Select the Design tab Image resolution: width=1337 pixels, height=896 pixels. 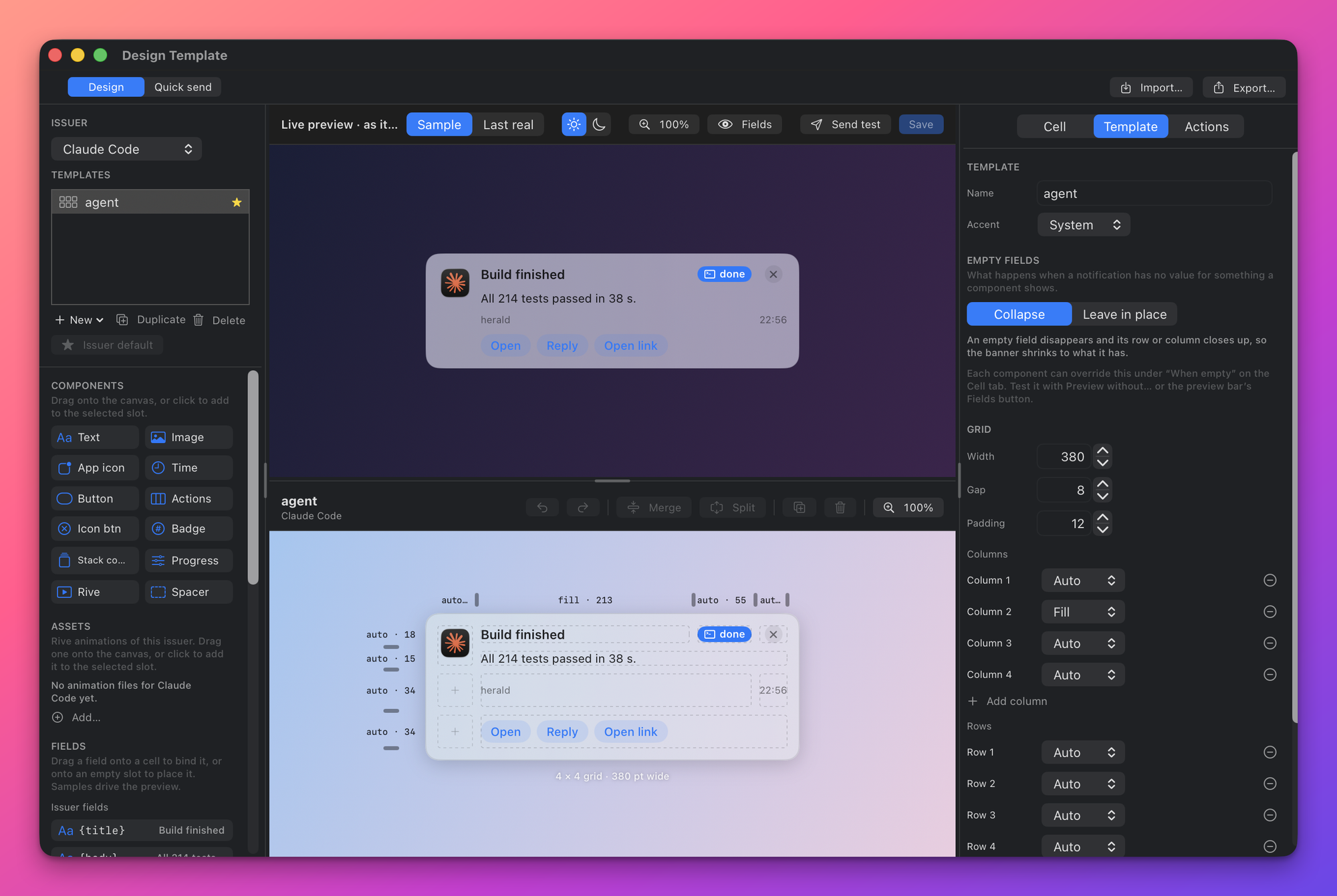tap(106, 87)
